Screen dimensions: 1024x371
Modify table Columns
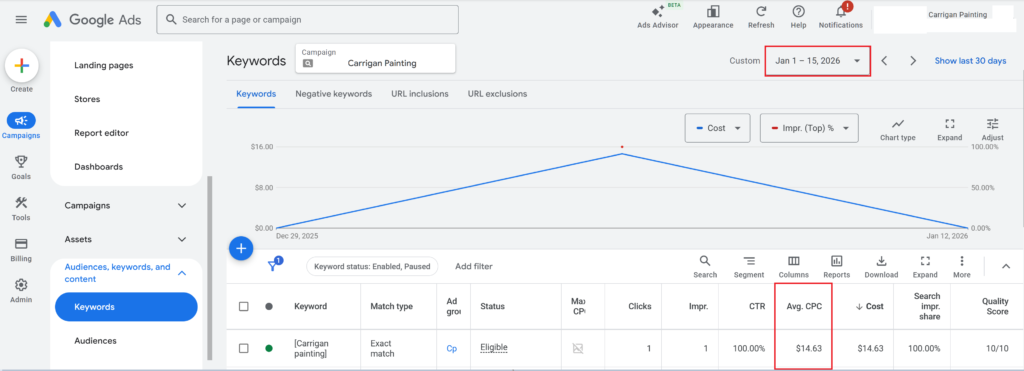click(x=793, y=266)
